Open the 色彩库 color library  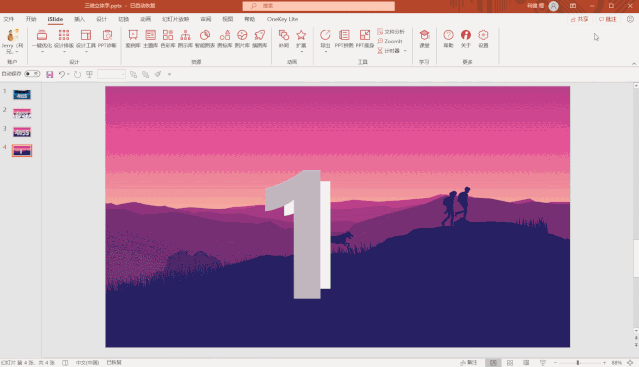tap(168, 39)
